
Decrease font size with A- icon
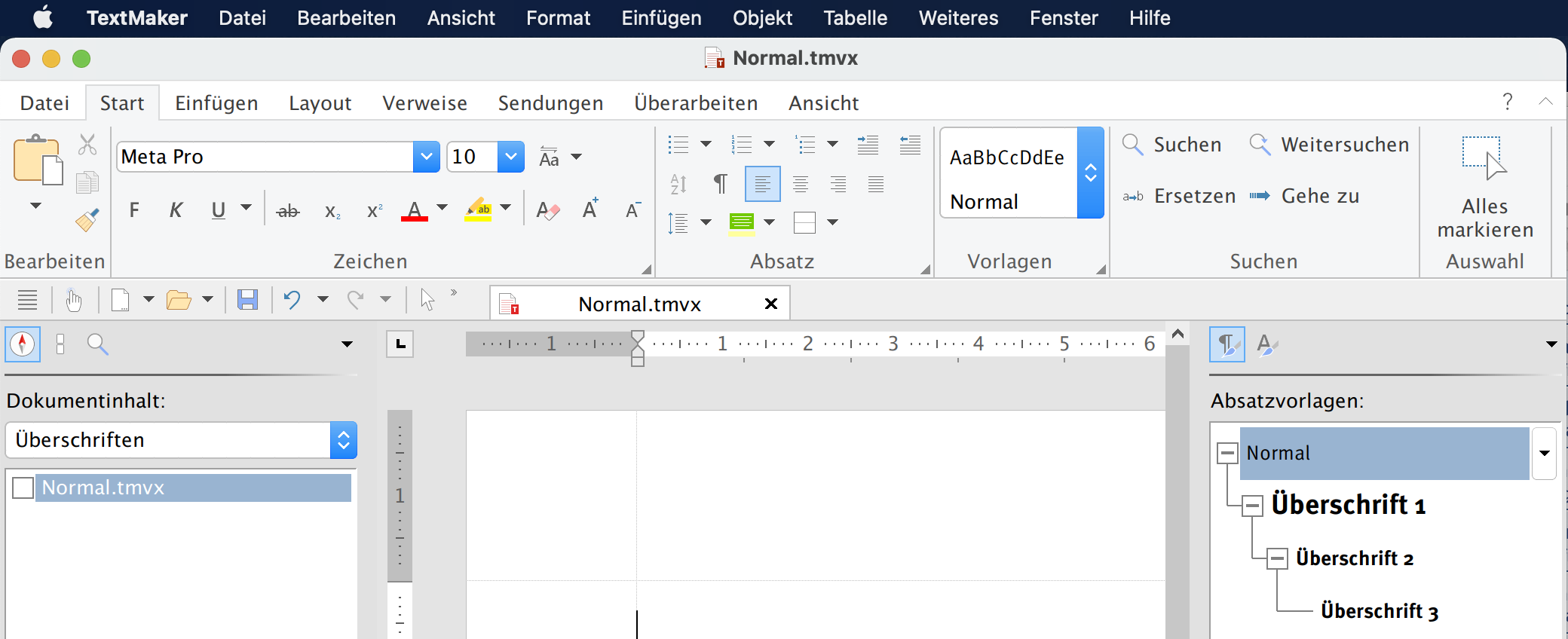pyautogui.click(x=633, y=210)
